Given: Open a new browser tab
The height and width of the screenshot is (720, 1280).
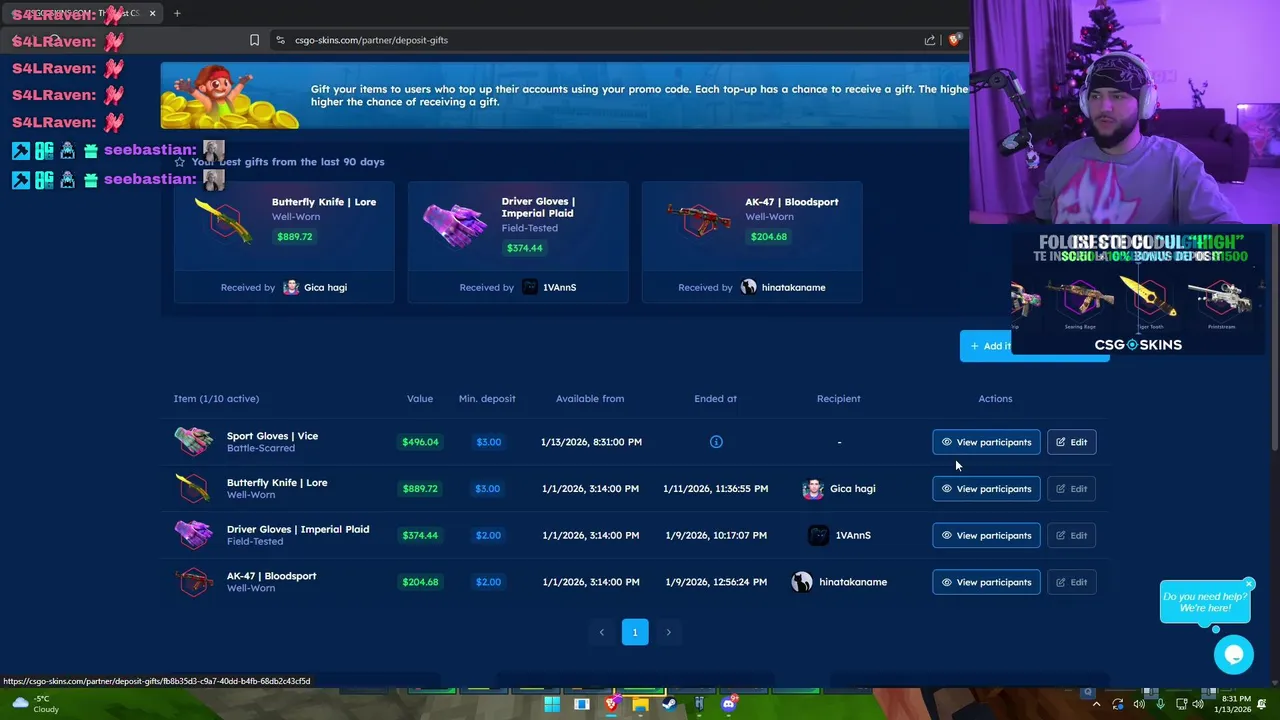Looking at the screenshot, I should pos(177,13).
